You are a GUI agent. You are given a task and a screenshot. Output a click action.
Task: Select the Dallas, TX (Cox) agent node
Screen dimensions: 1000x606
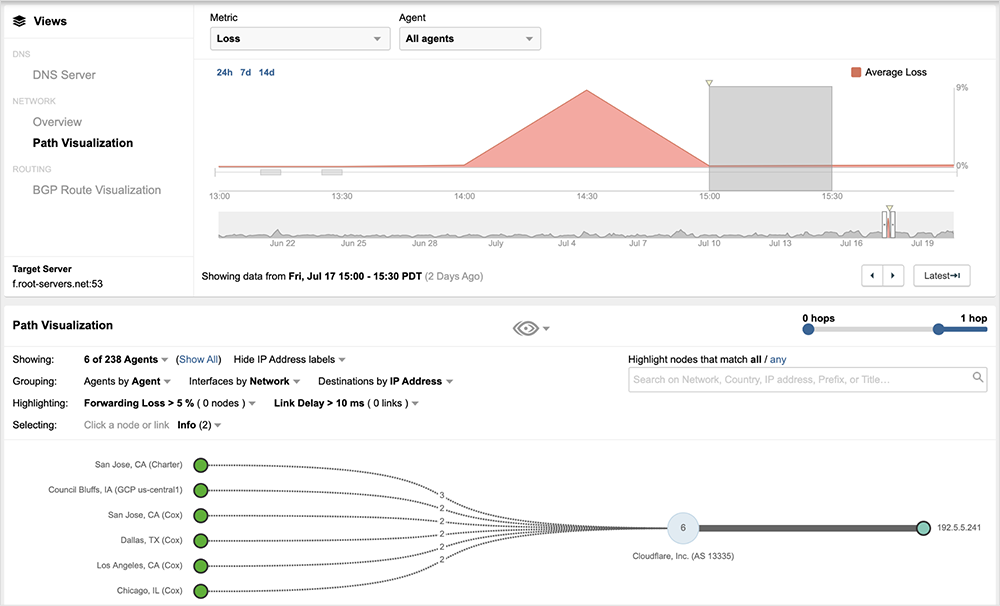pos(200,541)
